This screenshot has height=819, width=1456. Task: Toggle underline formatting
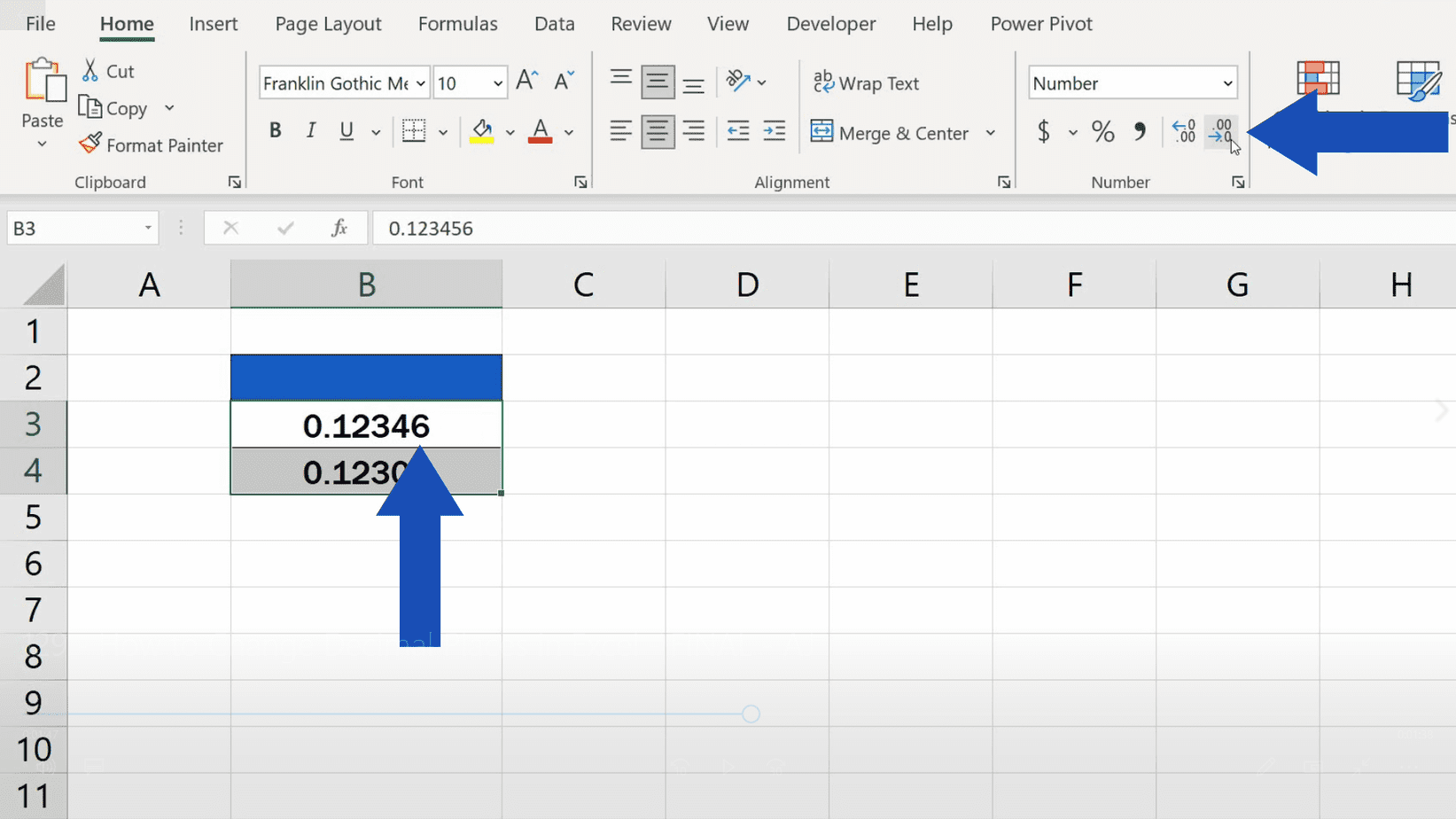345,130
